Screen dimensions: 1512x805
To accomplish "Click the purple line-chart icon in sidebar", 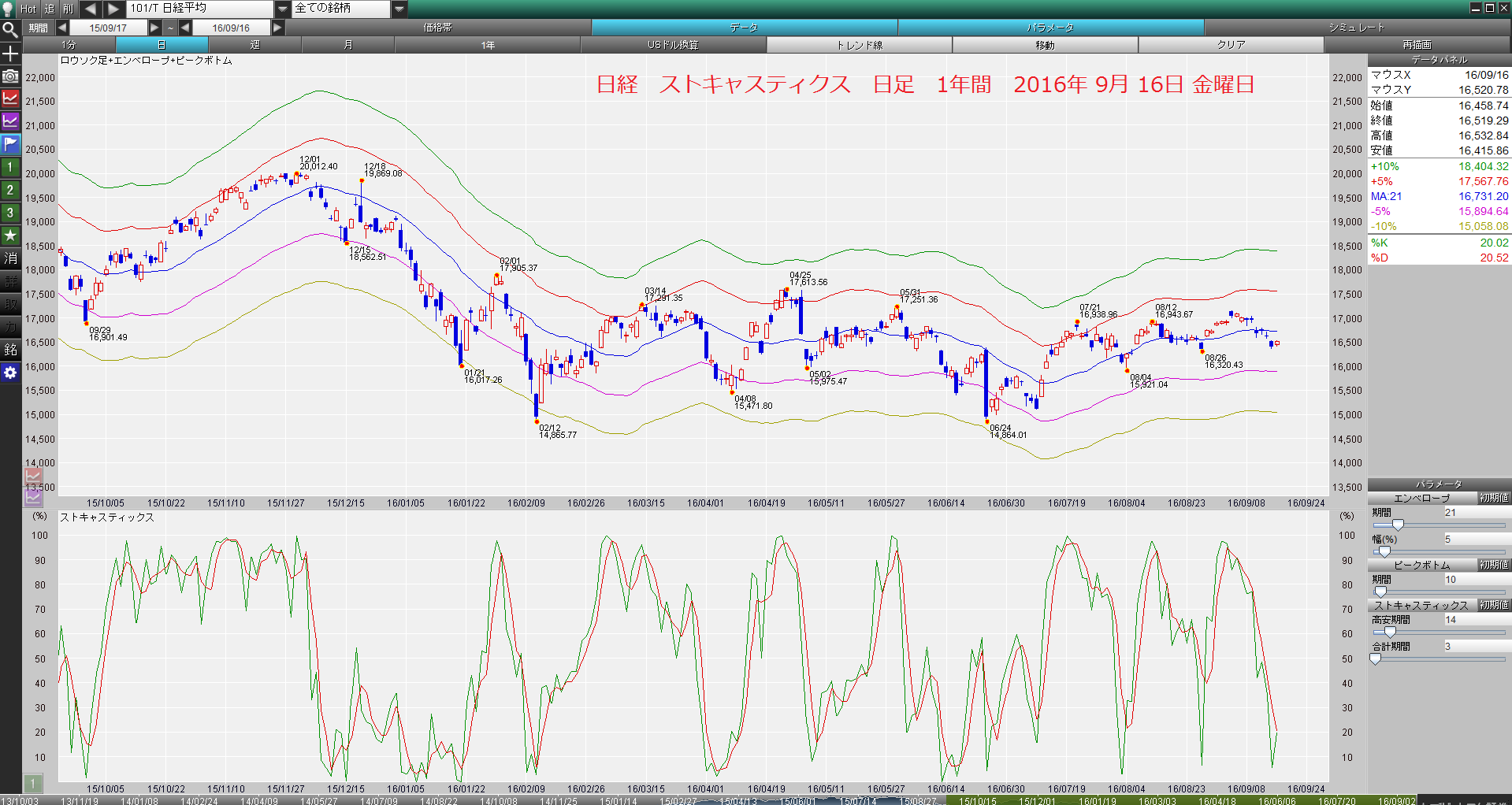I will pos(10,121).
